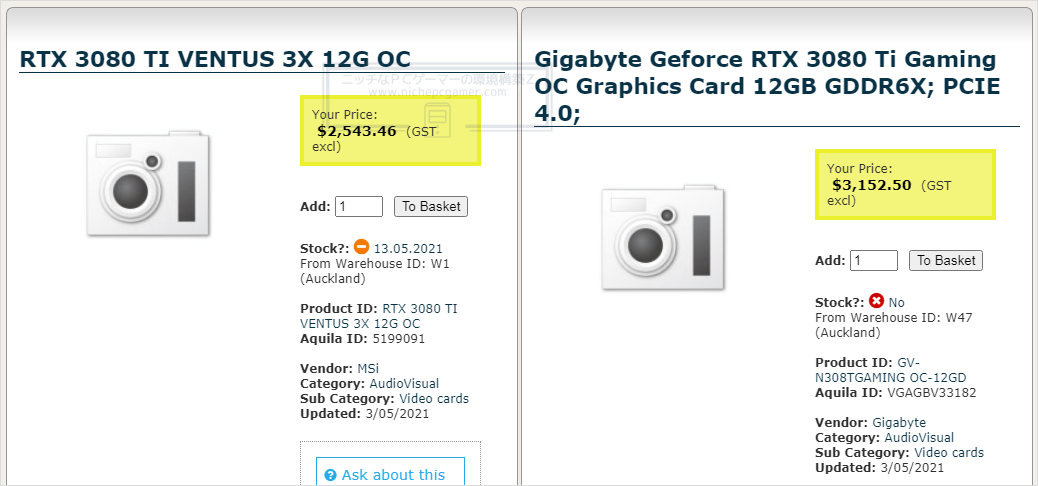
Task: Click the Ask about this button
Action: (391, 475)
